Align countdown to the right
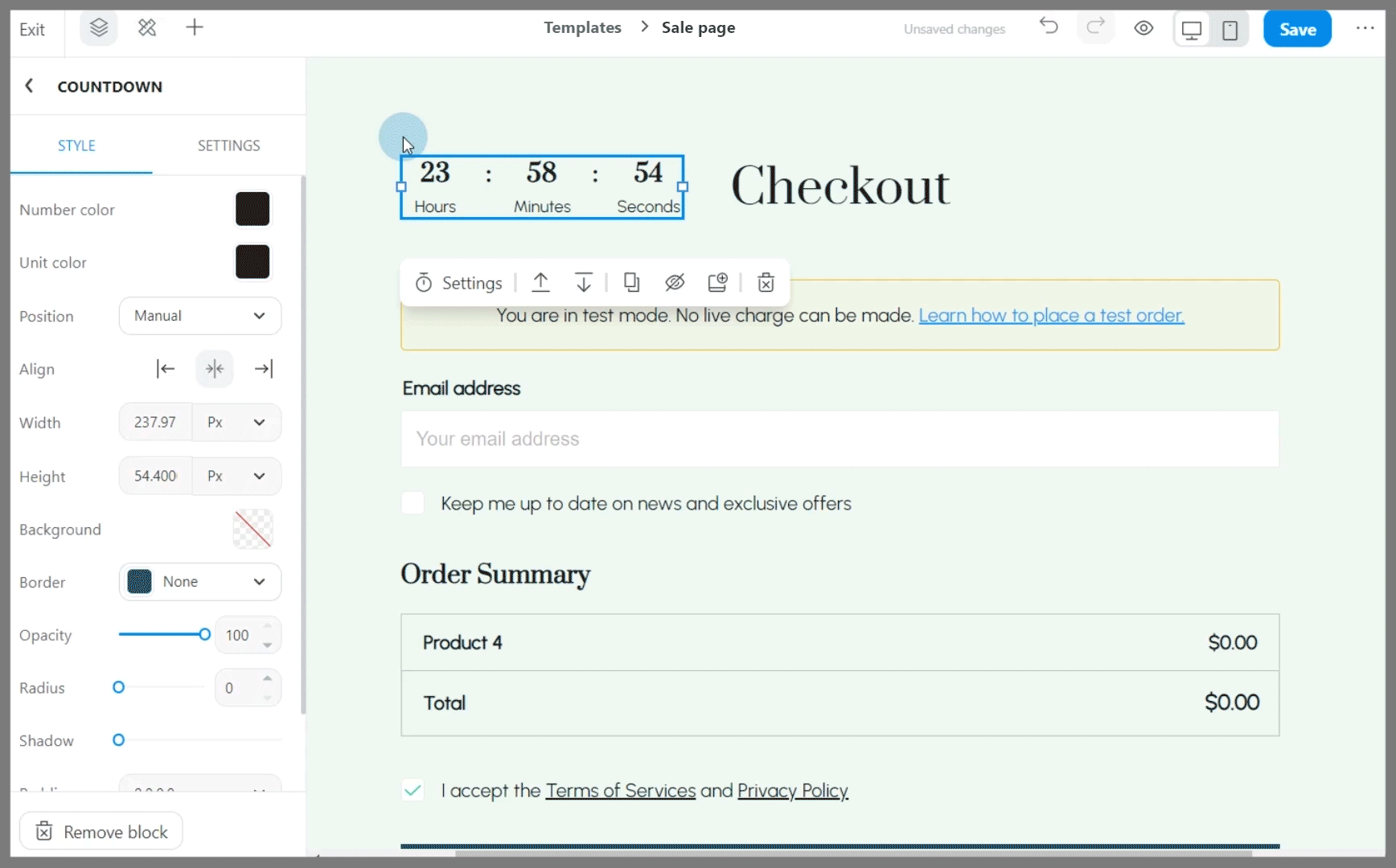 (264, 369)
